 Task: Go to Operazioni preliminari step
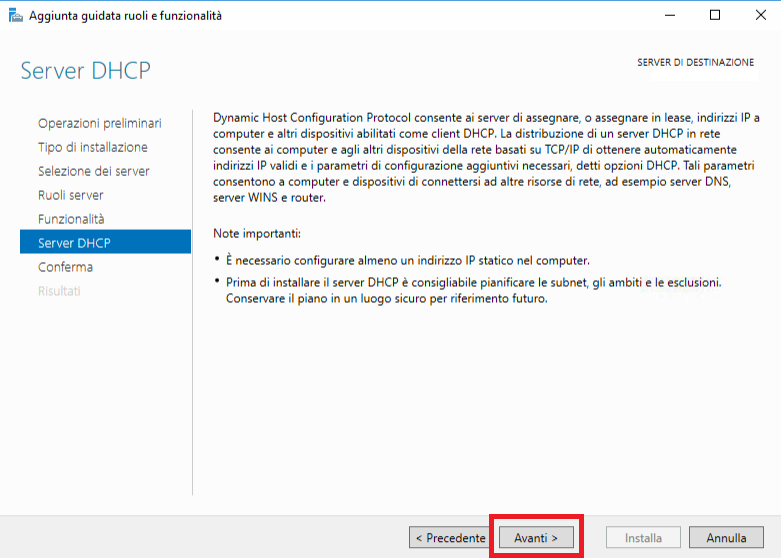(x=100, y=123)
